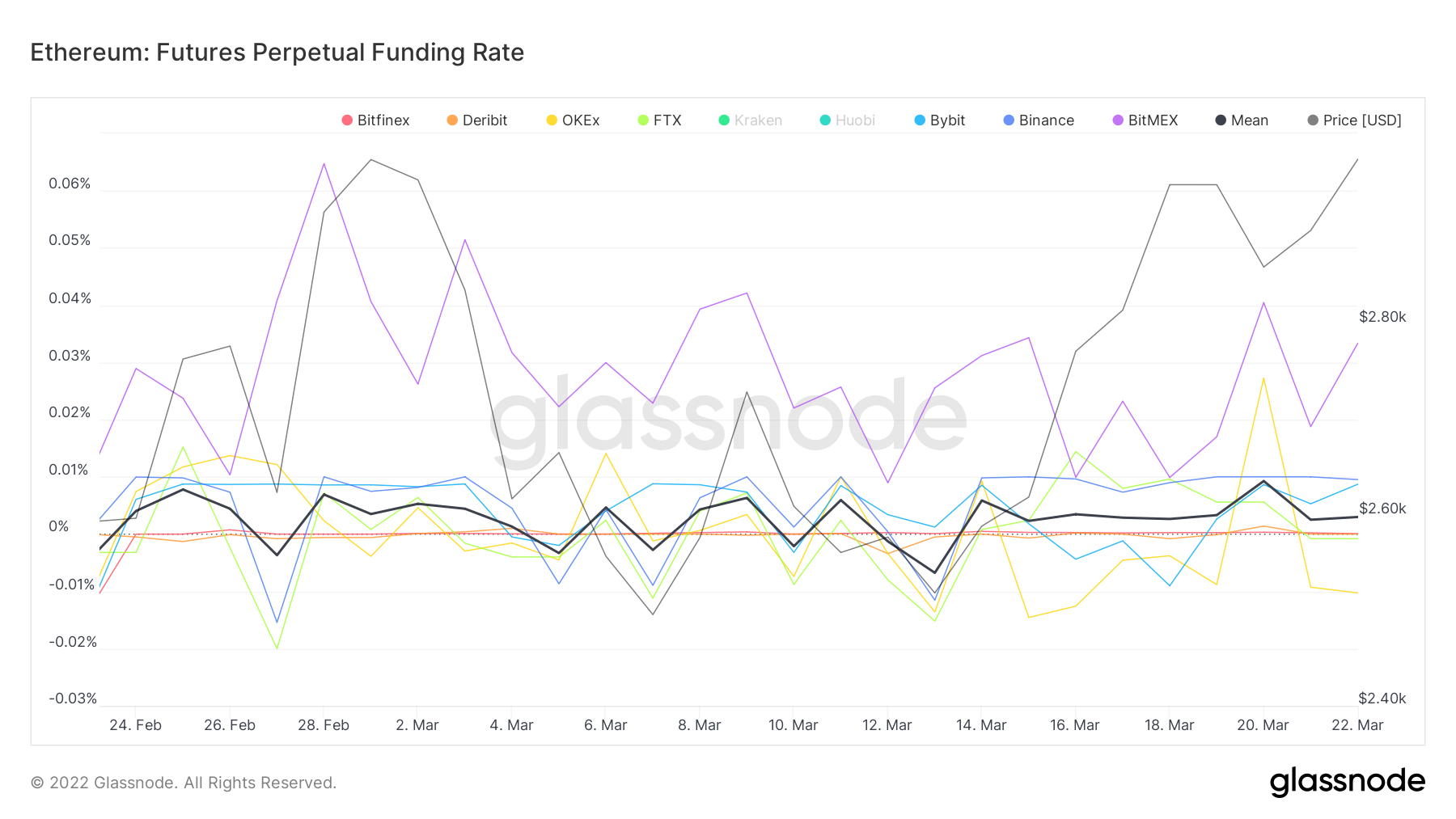Click the 22. Mar date axis label
This screenshot has height=819, width=1456.
tap(1357, 725)
